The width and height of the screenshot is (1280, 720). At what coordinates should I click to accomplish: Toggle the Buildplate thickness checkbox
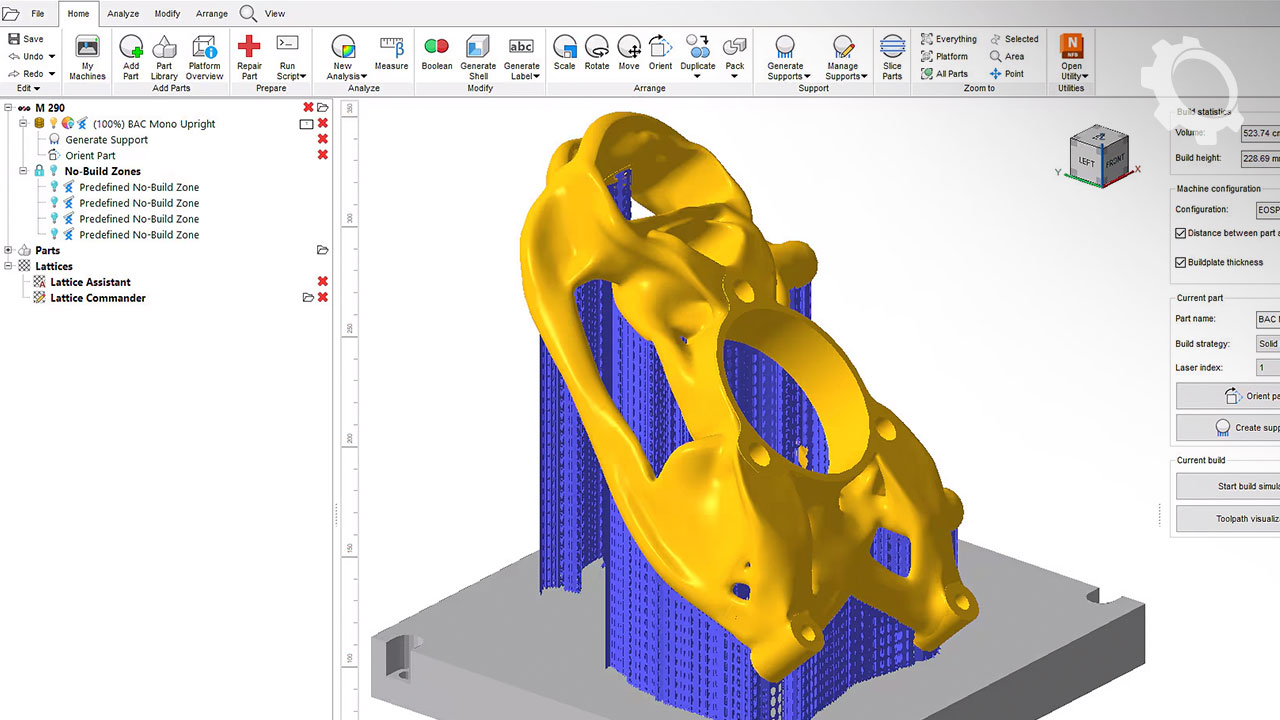[x=1181, y=262]
